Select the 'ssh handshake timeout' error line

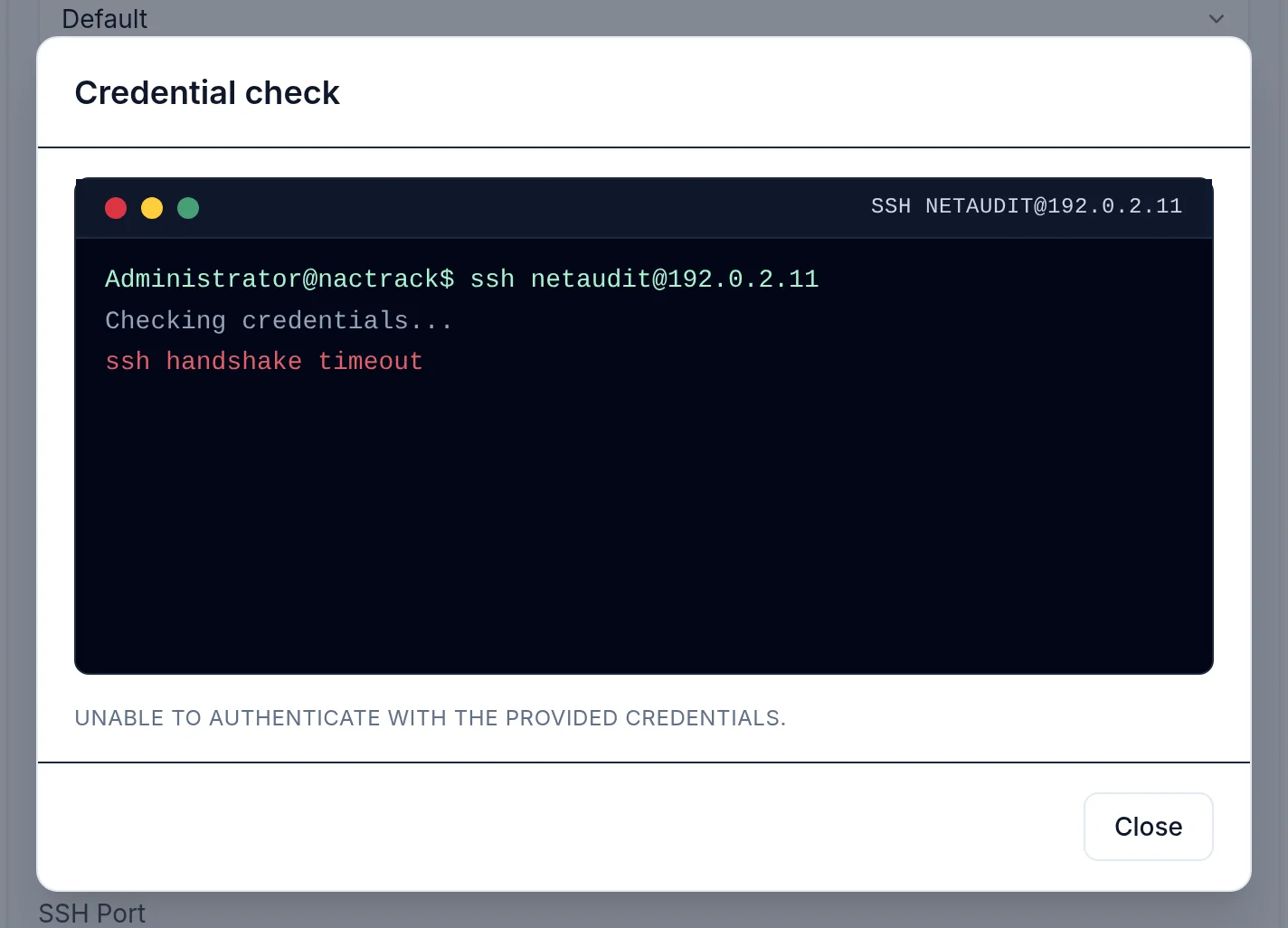(x=264, y=362)
